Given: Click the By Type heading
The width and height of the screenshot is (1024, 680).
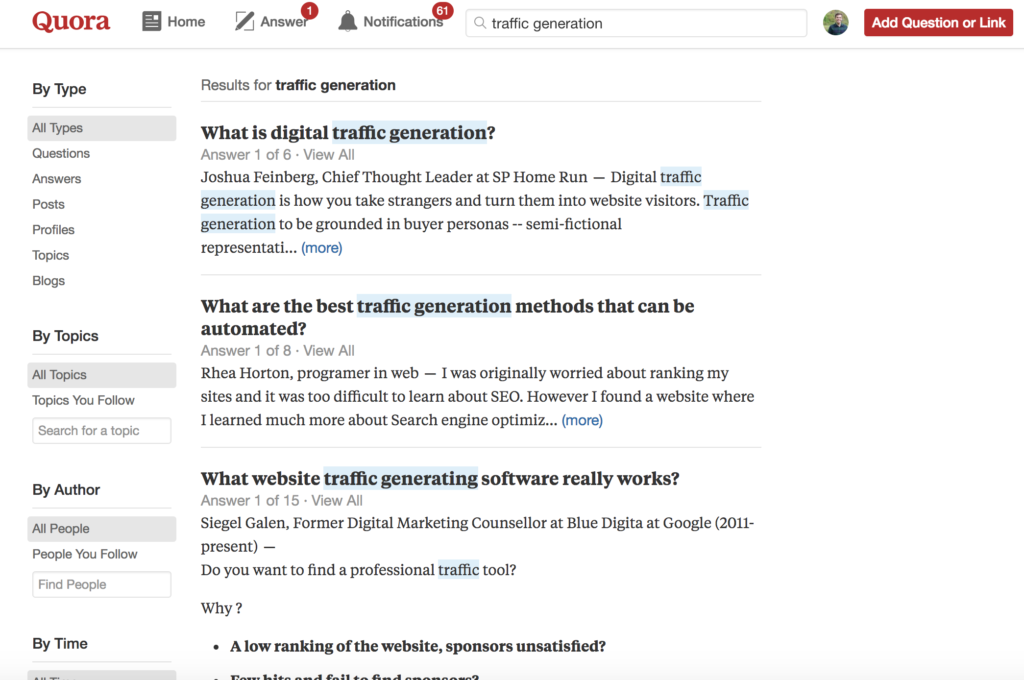Looking at the screenshot, I should click(59, 89).
